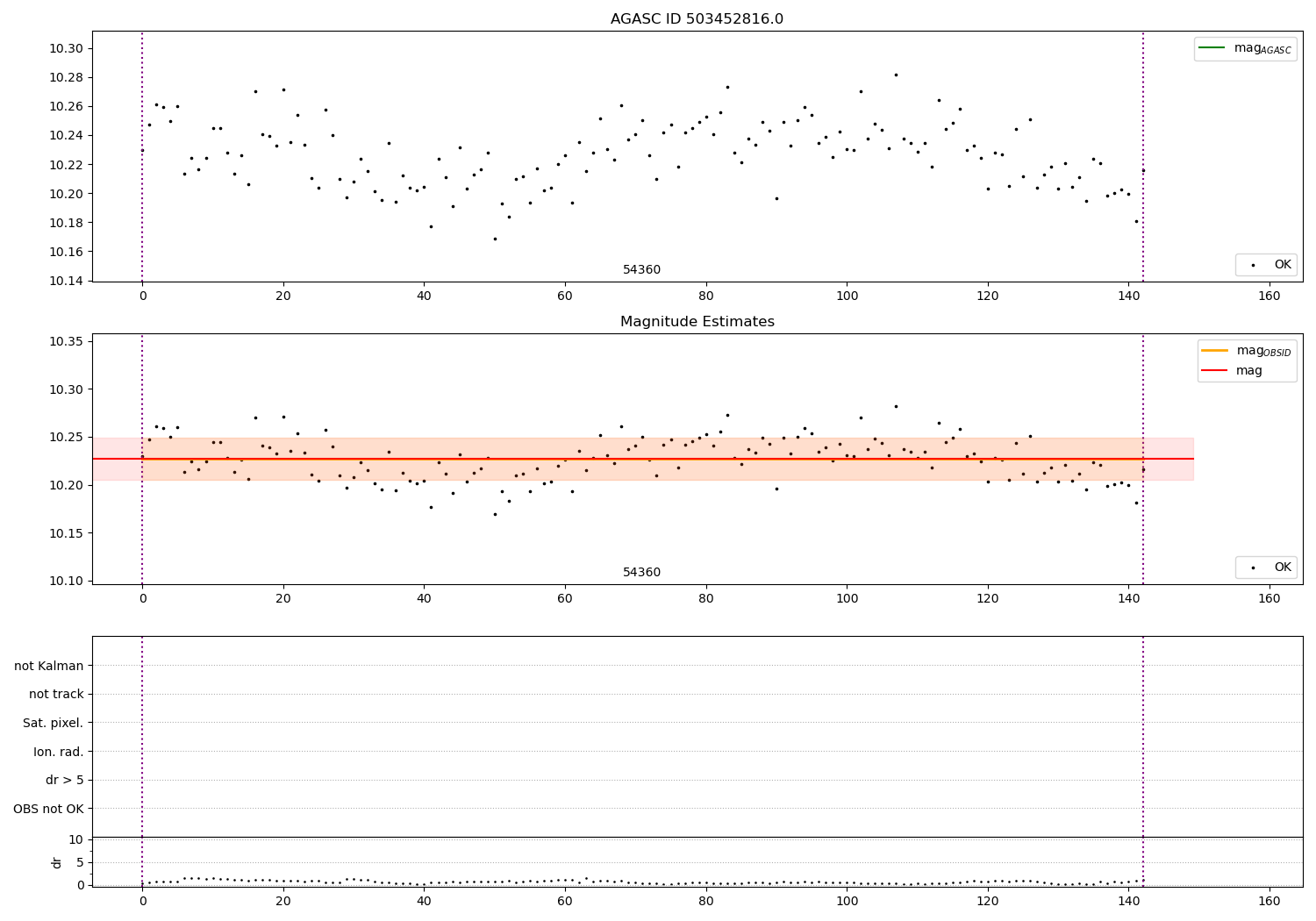Click the "OBS not OK" axis label
The image size is (1316, 921).
(x=49, y=809)
